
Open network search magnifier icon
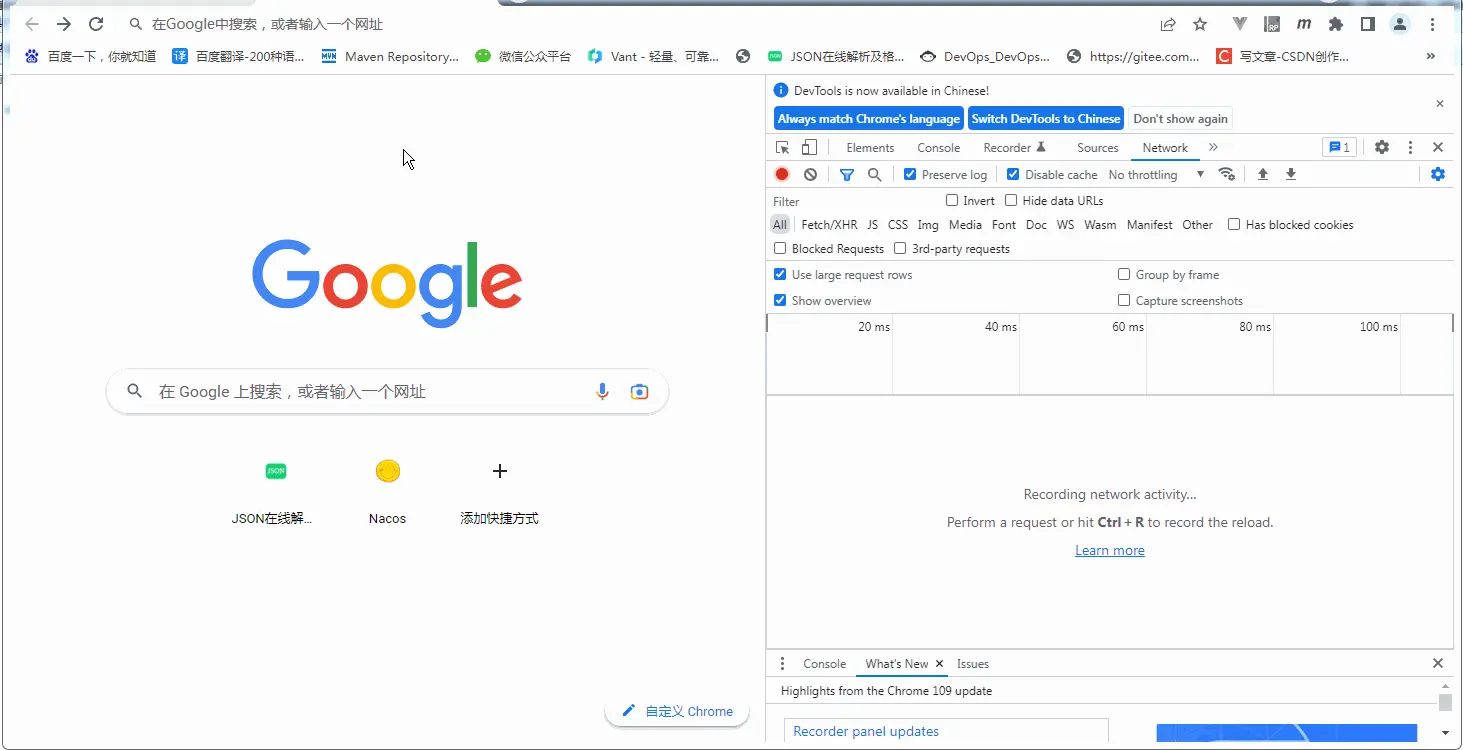pyautogui.click(x=875, y=174)
